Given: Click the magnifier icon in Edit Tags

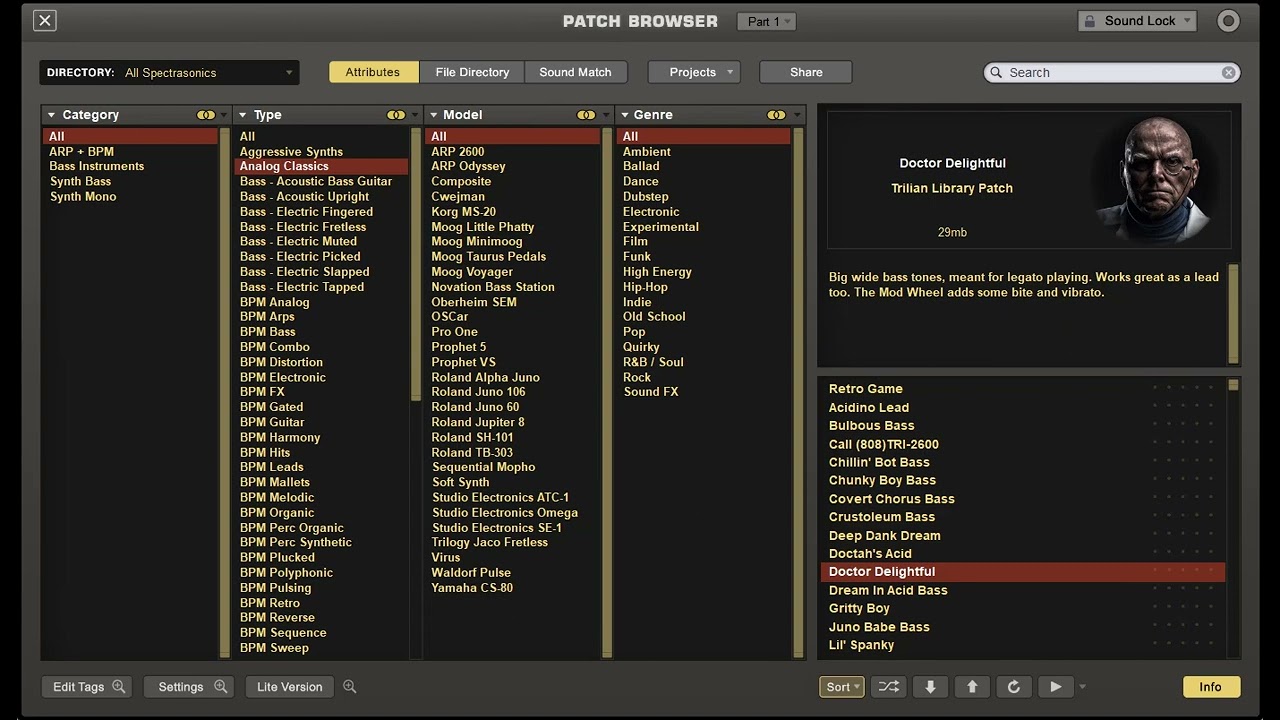Looking at the screenshot, I should (119, 686).
